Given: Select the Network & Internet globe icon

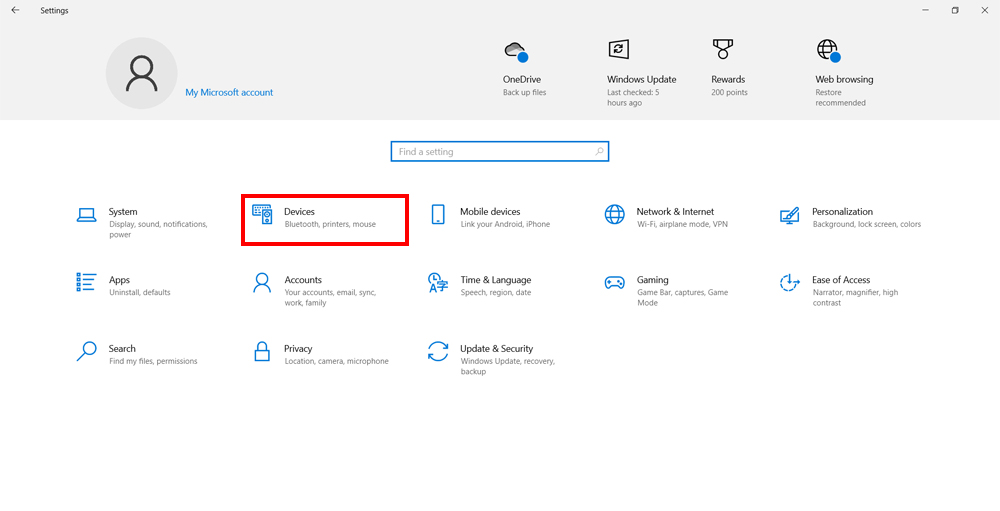Looking at the screenshot, I should point(614,215).
